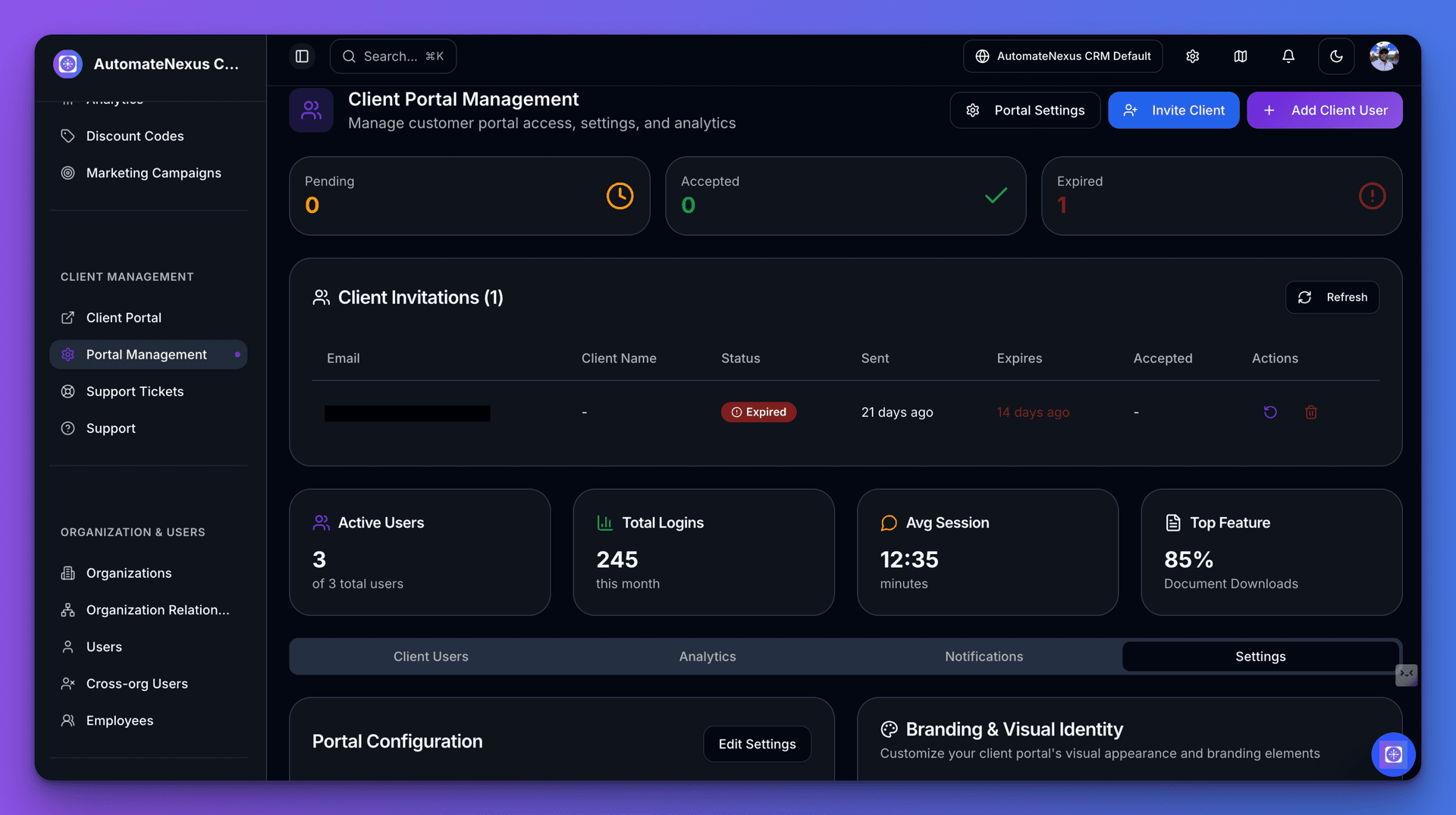
Task: Click the settings gear in the top bar
Action: [x=1192, y=56]
